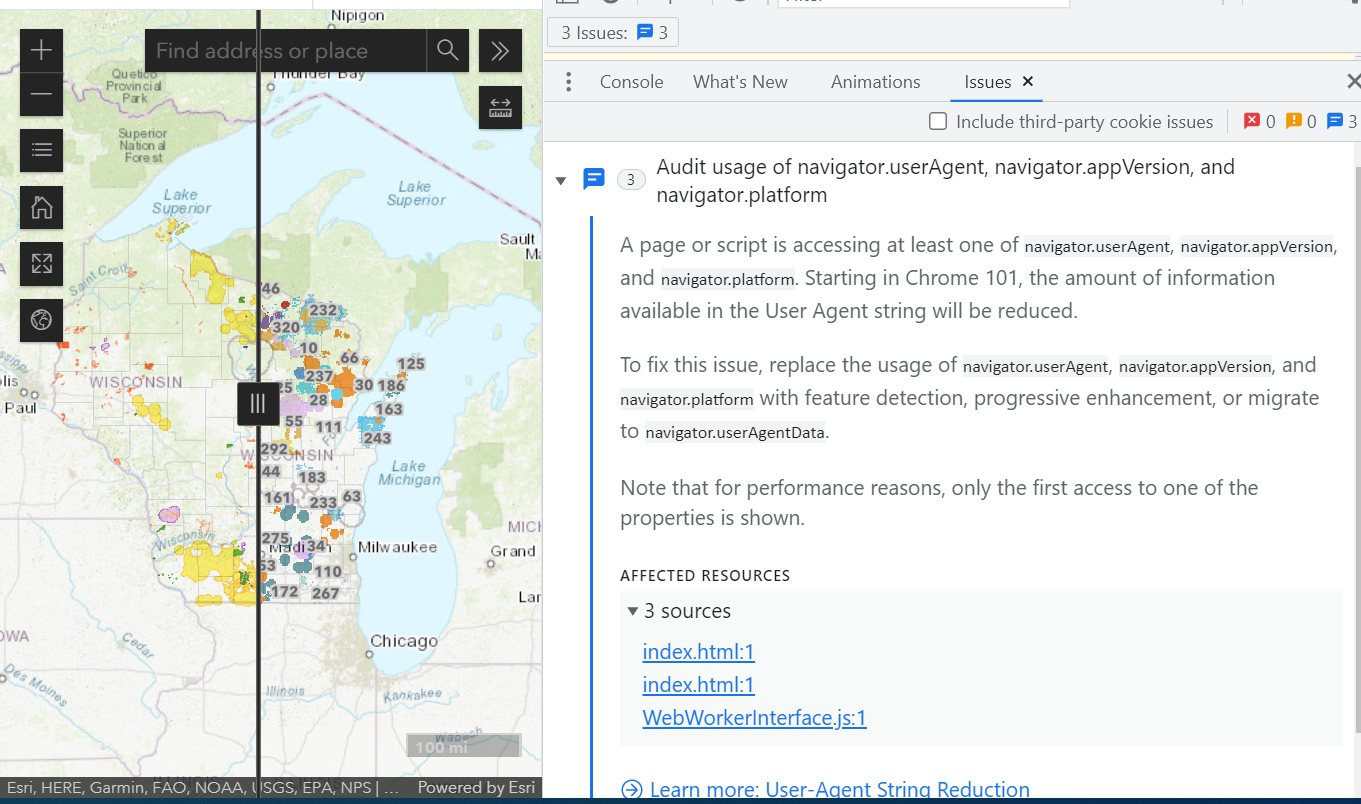Click the globe basemap icon

click(41, 320)
